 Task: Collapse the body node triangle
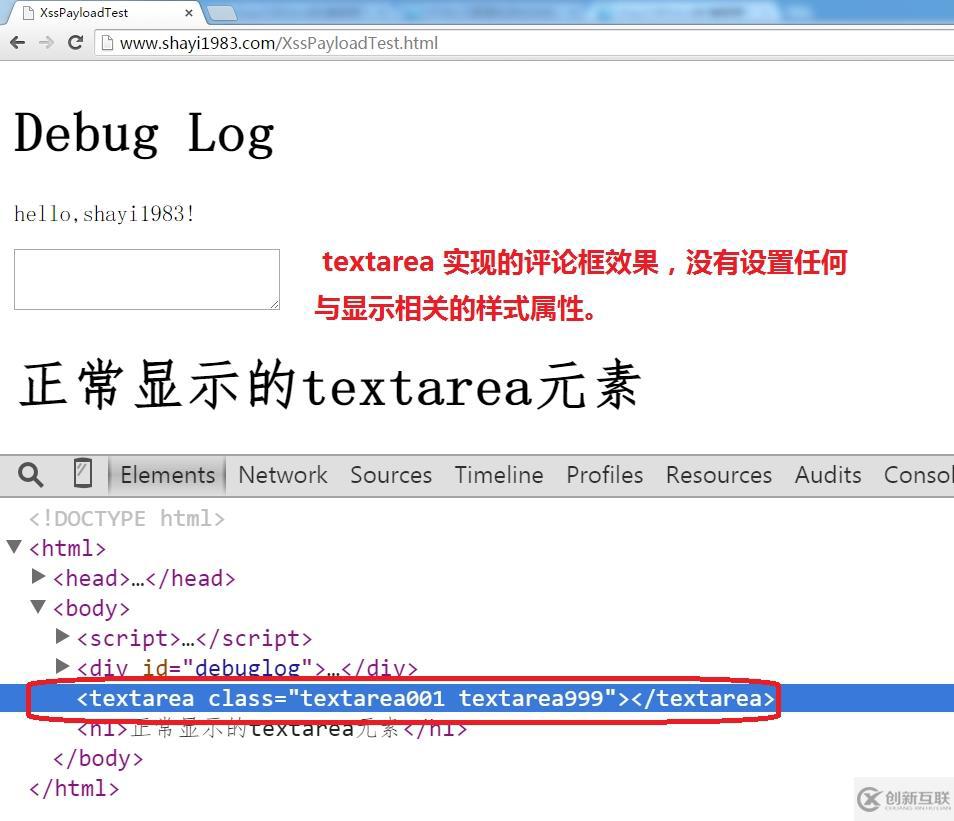[x=38, y=606]
